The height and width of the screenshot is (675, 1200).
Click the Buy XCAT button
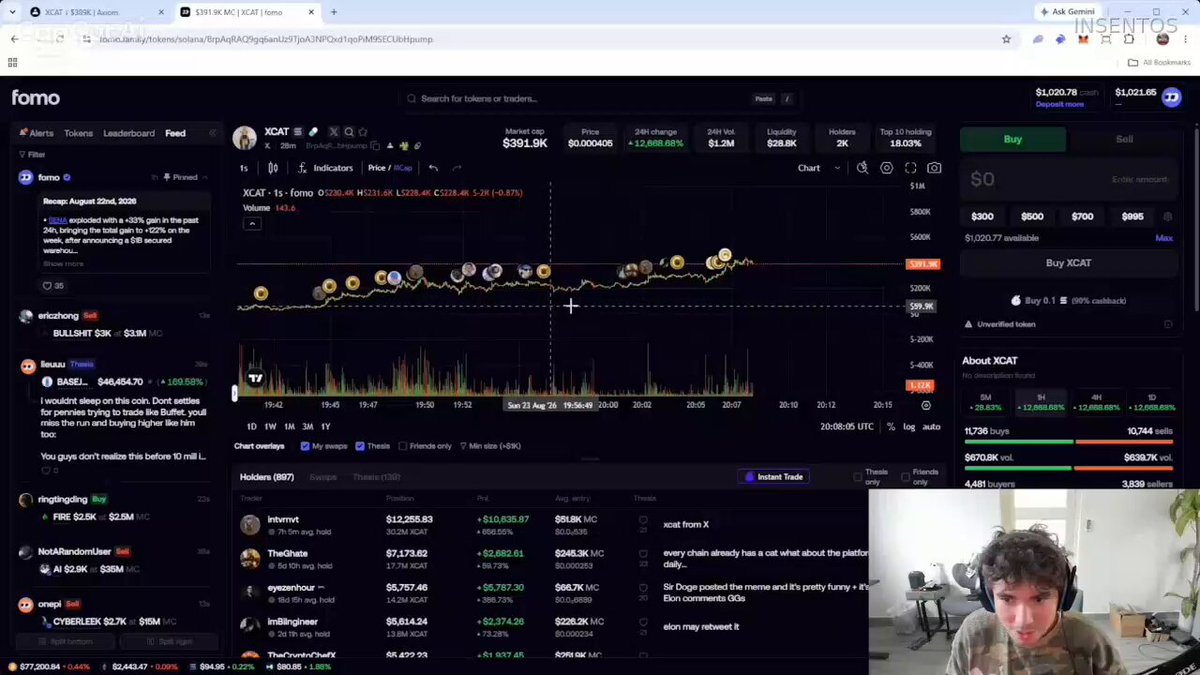coord(1068,263)
